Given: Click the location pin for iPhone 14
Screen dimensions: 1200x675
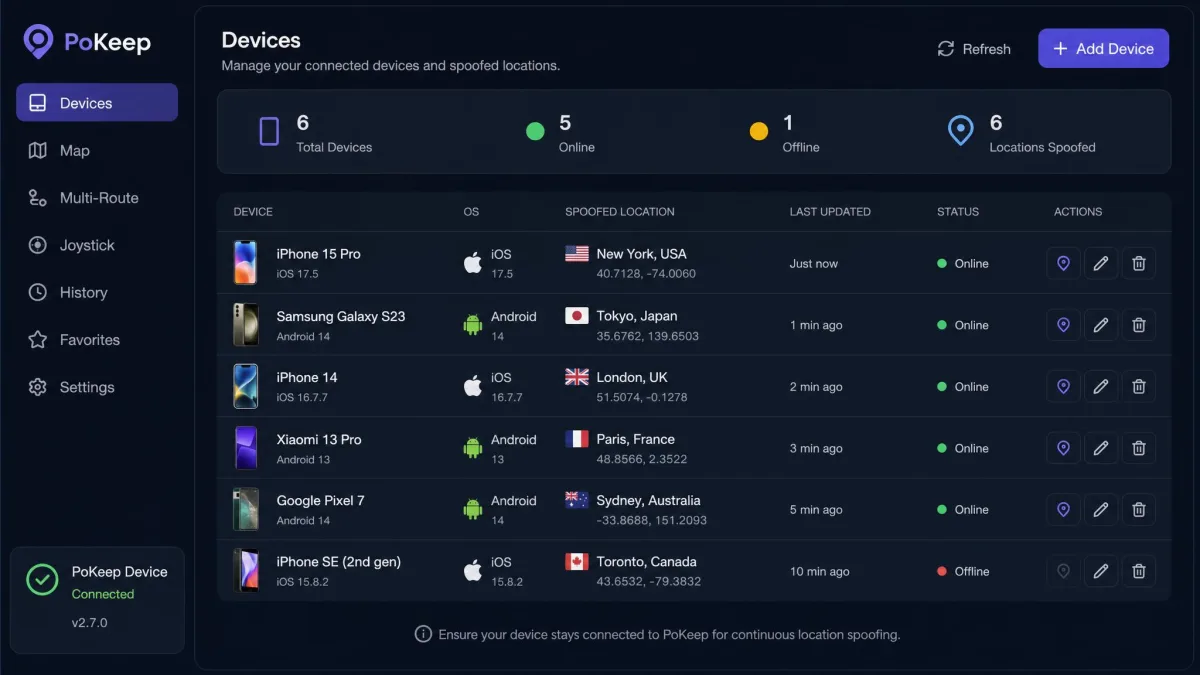Looking at the screenshot, I should (x=1063, y=386).
